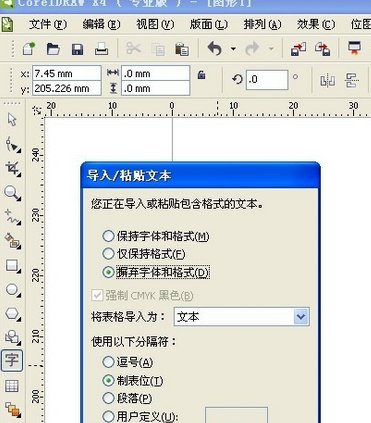Click the Print icon
Image resolution: width=371 pixels, height=423 pixels.
pos(101,49)
